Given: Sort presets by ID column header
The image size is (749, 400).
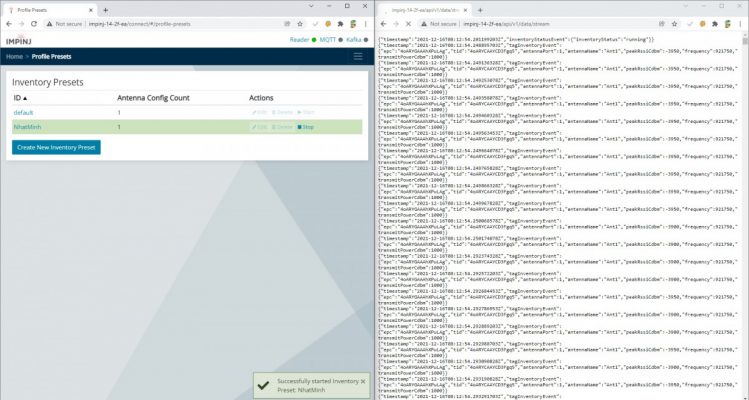Looking at the screenshot, I should point(19,98).
